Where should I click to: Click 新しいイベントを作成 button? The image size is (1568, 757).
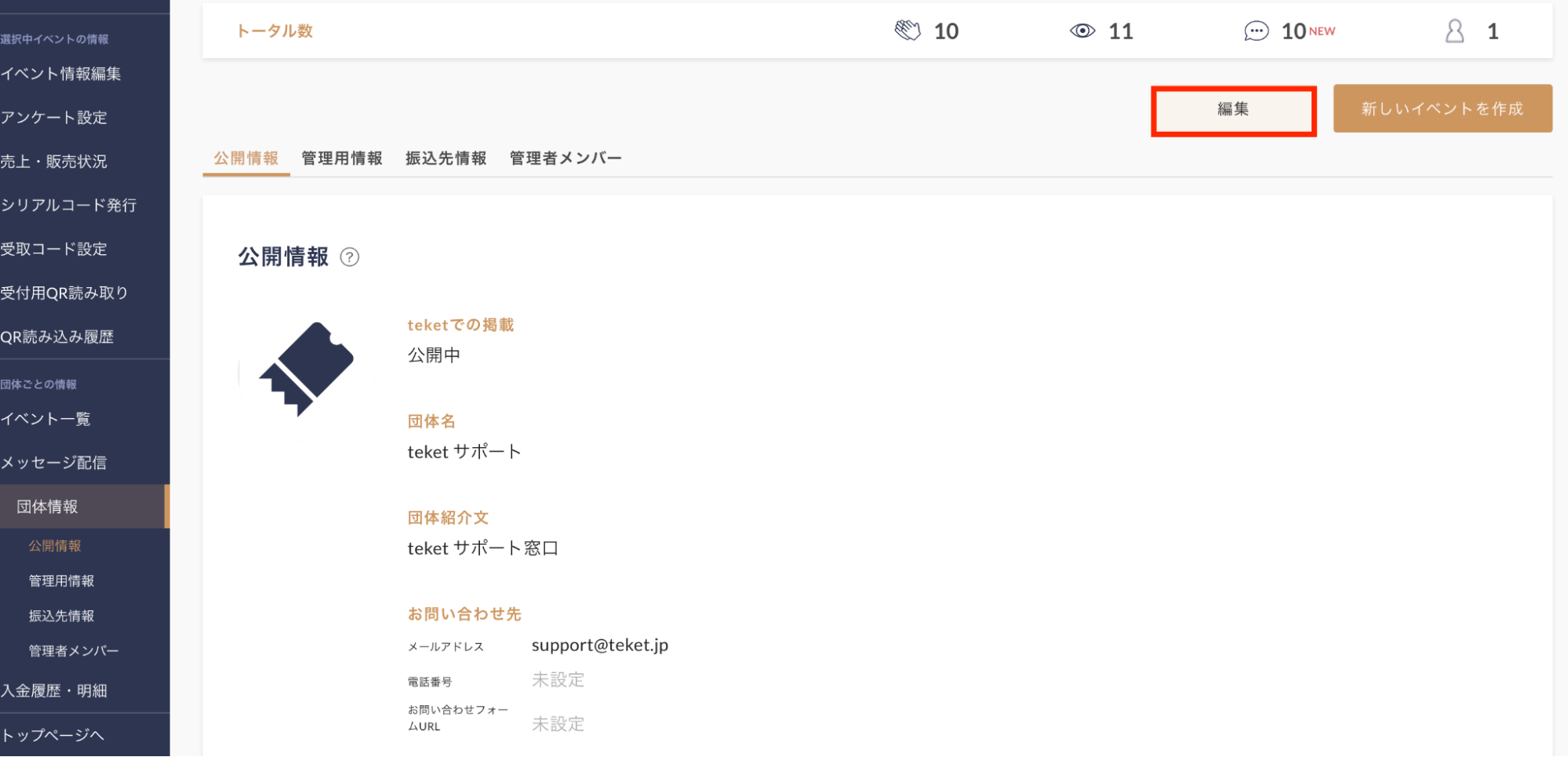[1442, 108]
